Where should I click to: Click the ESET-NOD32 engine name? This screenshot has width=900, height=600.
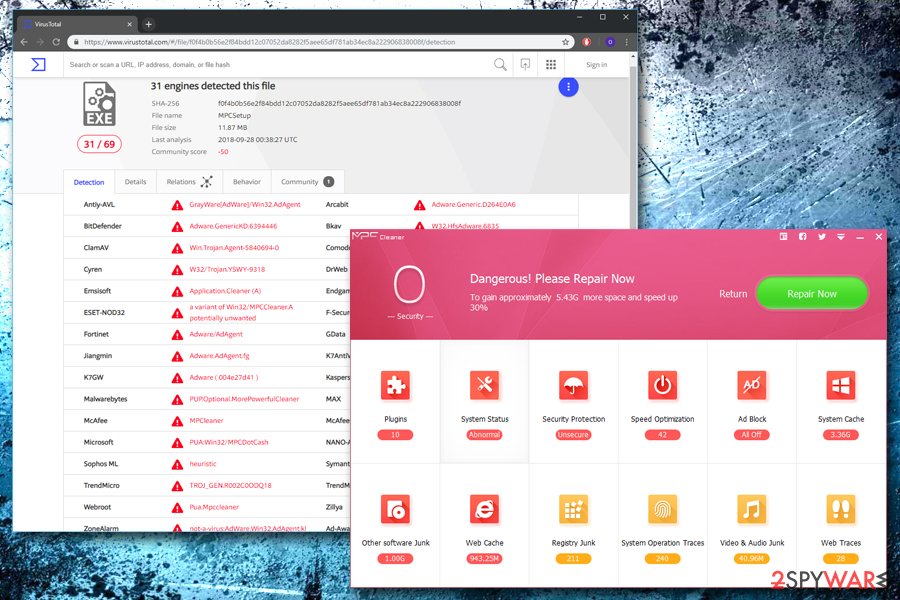(x=104, y=312)
